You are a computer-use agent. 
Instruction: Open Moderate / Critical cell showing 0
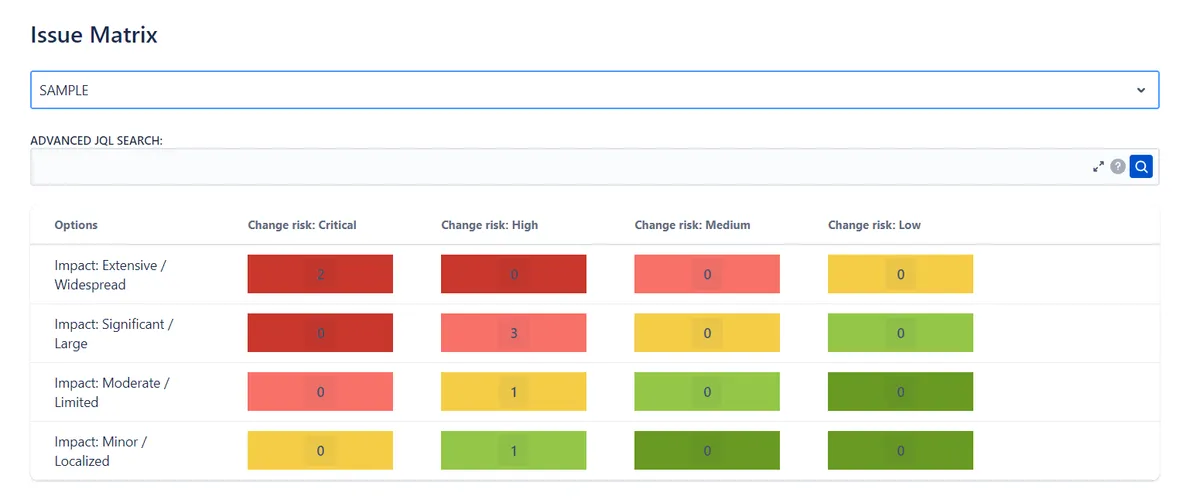click(x=320, y=392)
